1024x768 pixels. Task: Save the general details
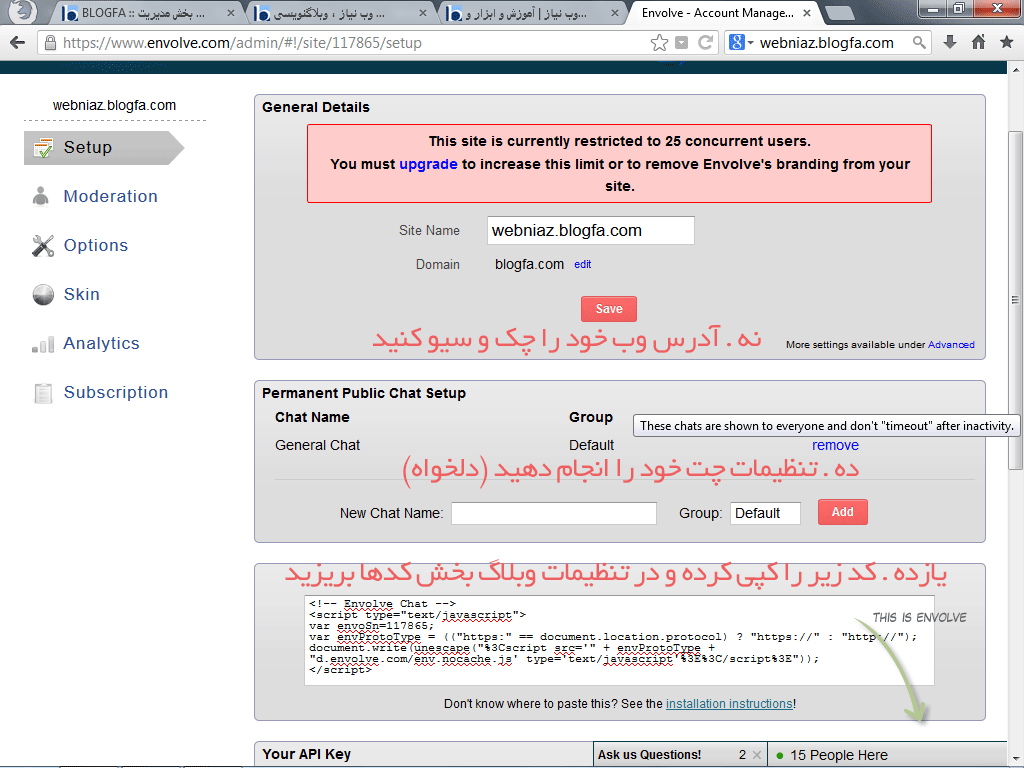[x=609, y=309]
